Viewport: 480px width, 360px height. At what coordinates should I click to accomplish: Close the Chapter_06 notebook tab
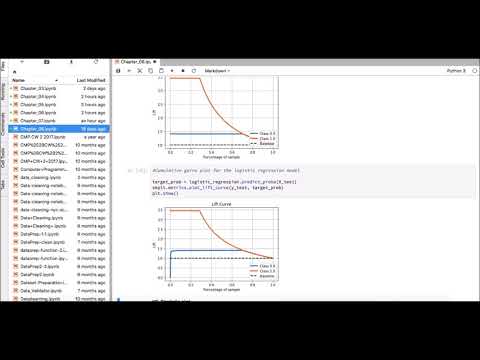point(155,62)
